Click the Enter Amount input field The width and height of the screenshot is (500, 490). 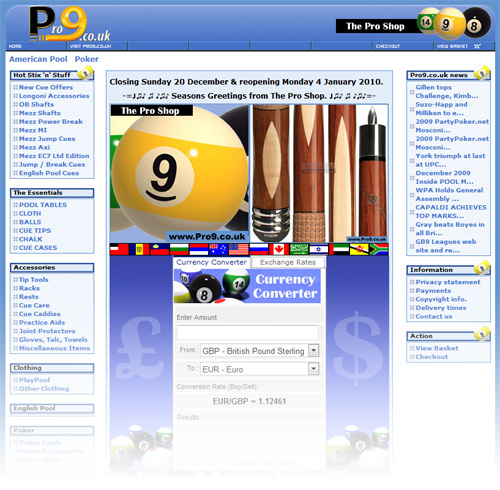pyautogui.click(x=247, y=332)
